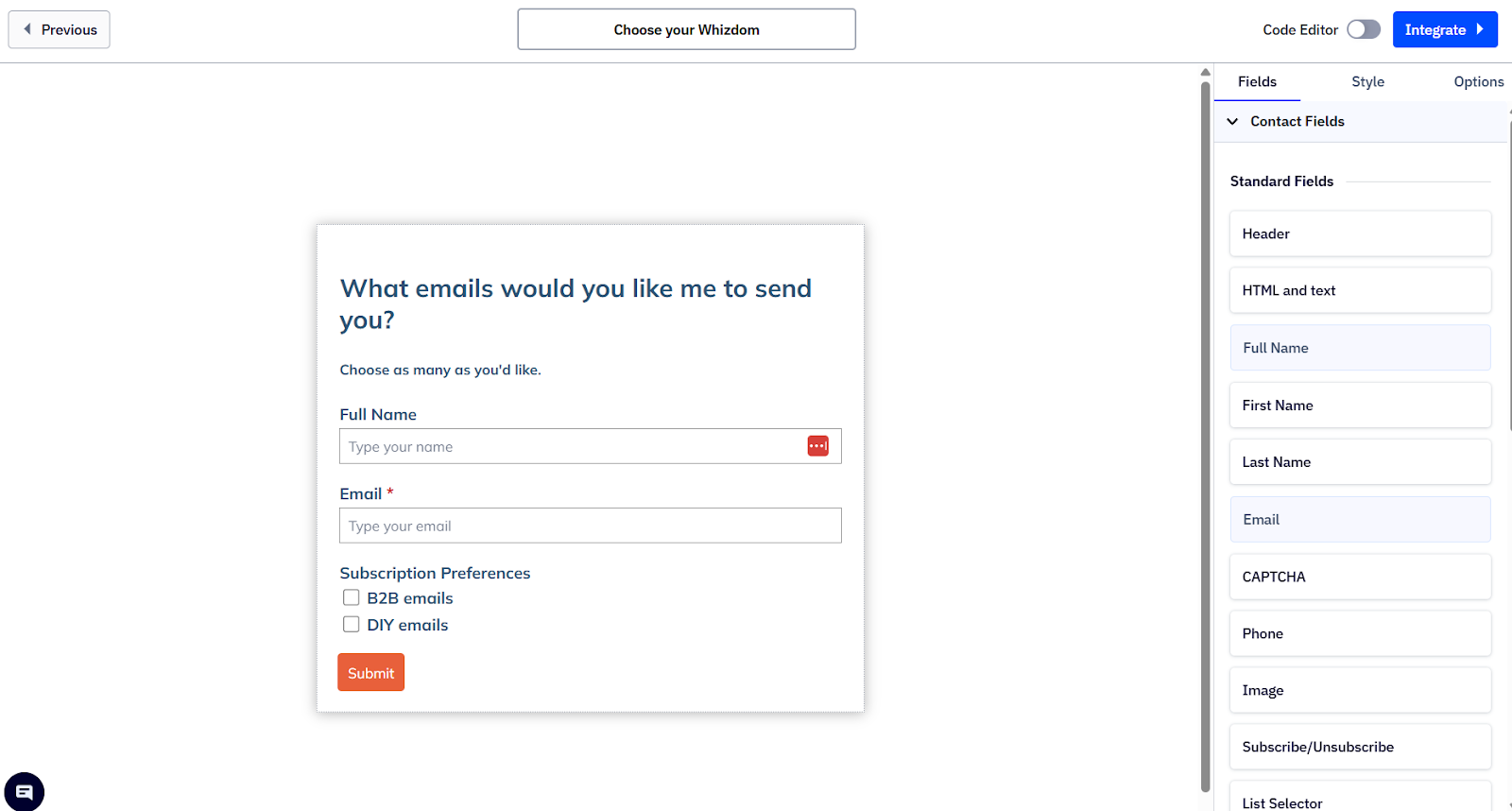Check the B2B emails checkbox

tap(351, 597)
